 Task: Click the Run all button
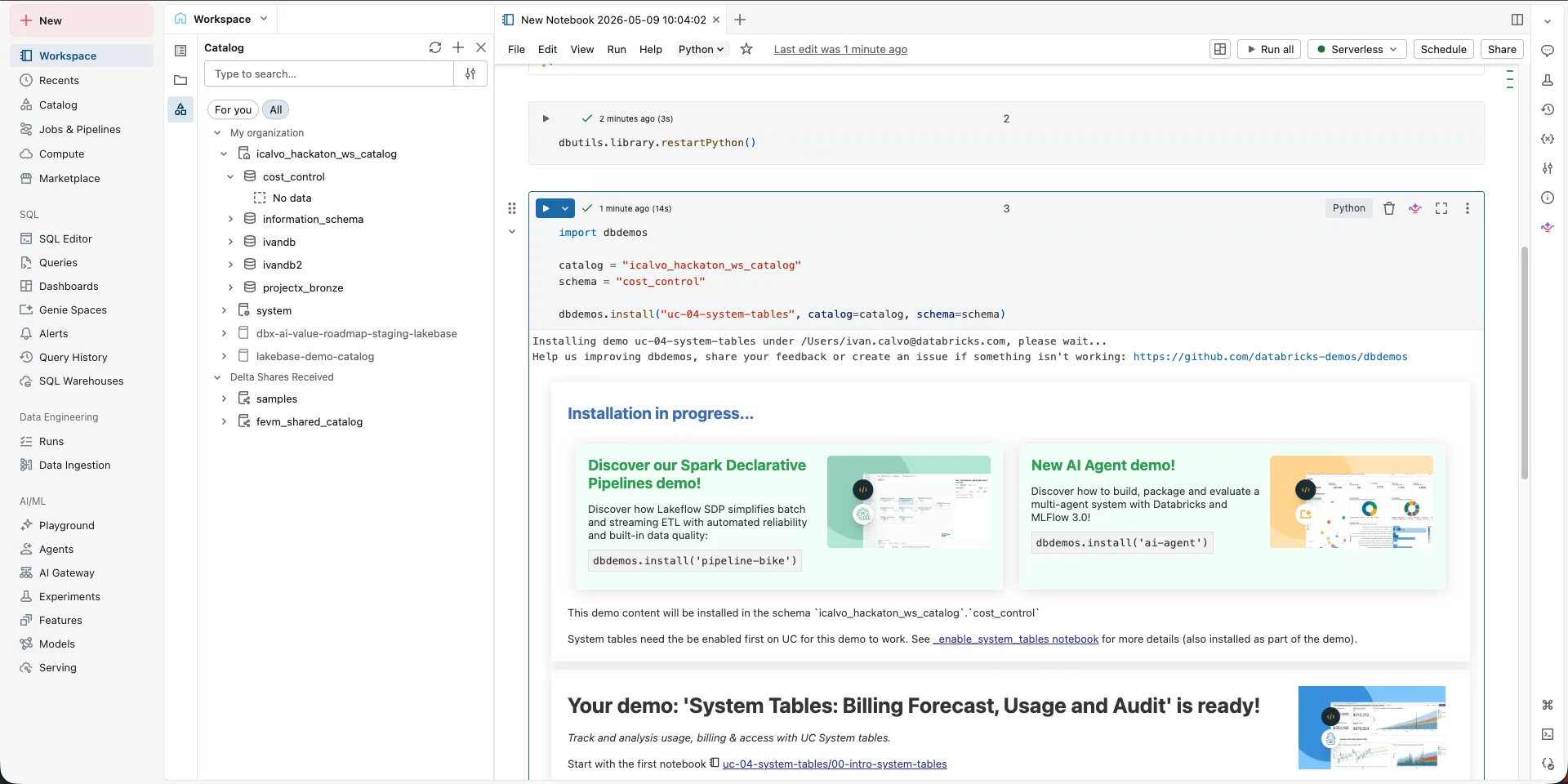coord(1270,49)
